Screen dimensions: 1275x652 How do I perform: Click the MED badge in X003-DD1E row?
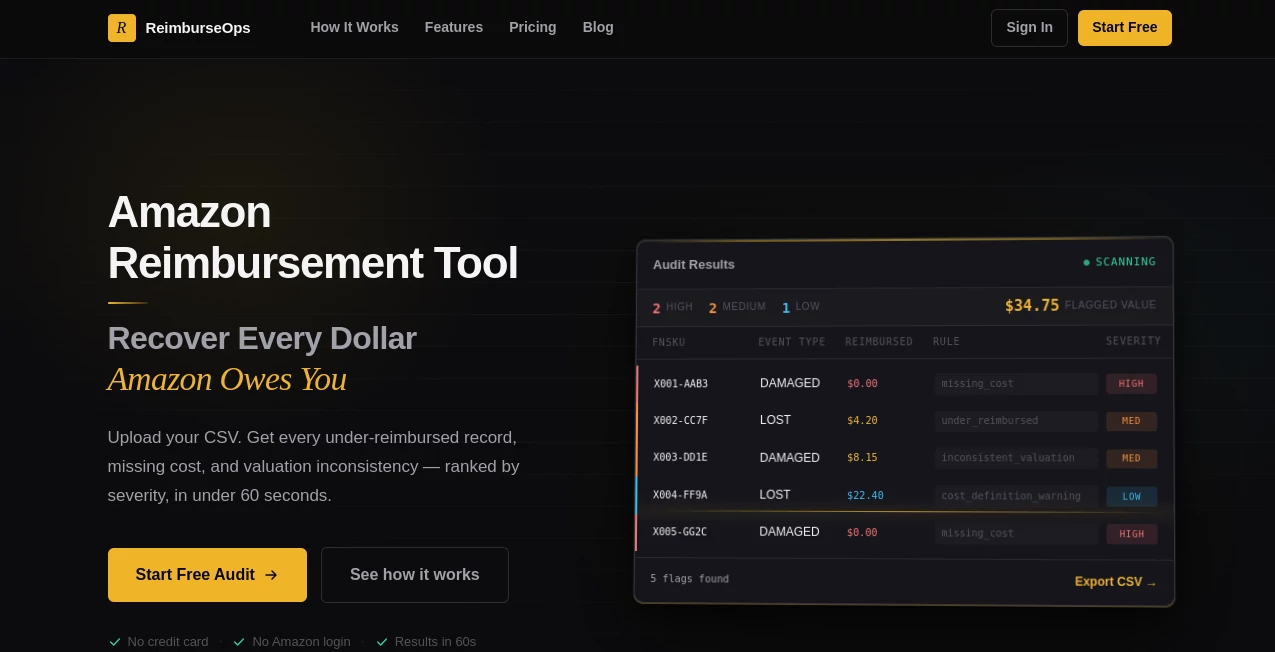click(1131, 459)
